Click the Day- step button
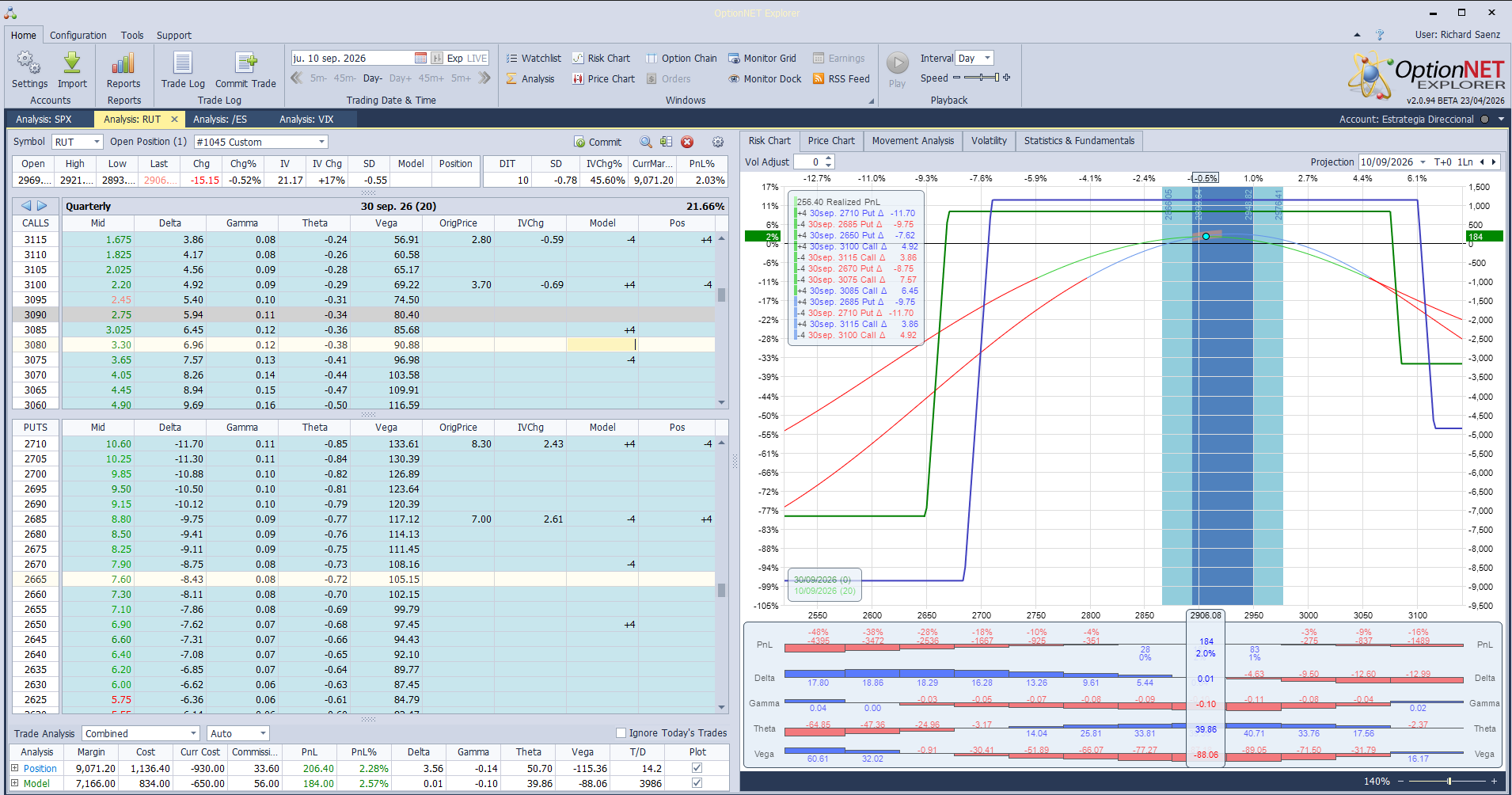Viewport: 1512px width, 795px height. click(x=373, y=78)
